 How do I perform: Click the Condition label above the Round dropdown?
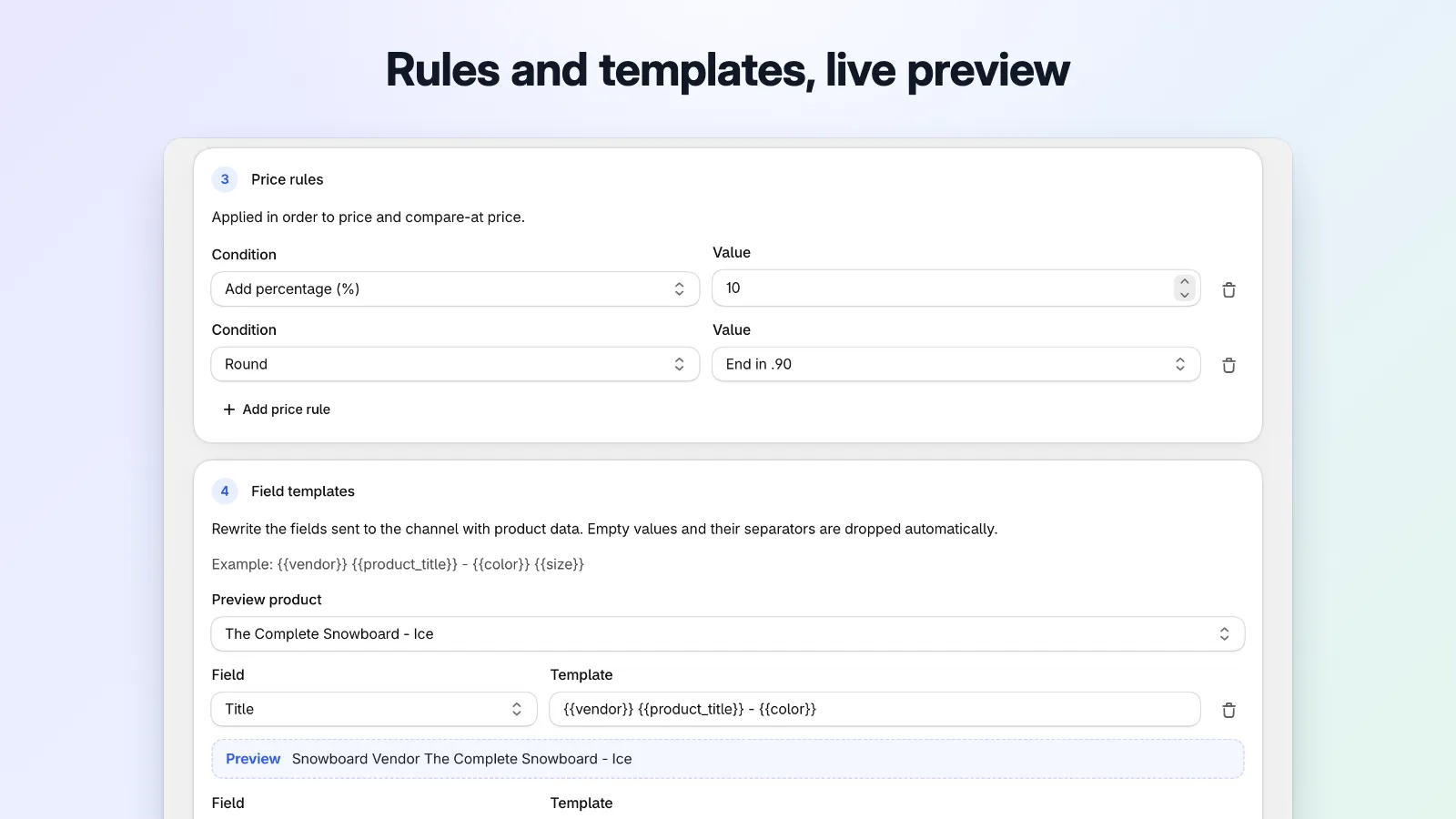point(244,329)
